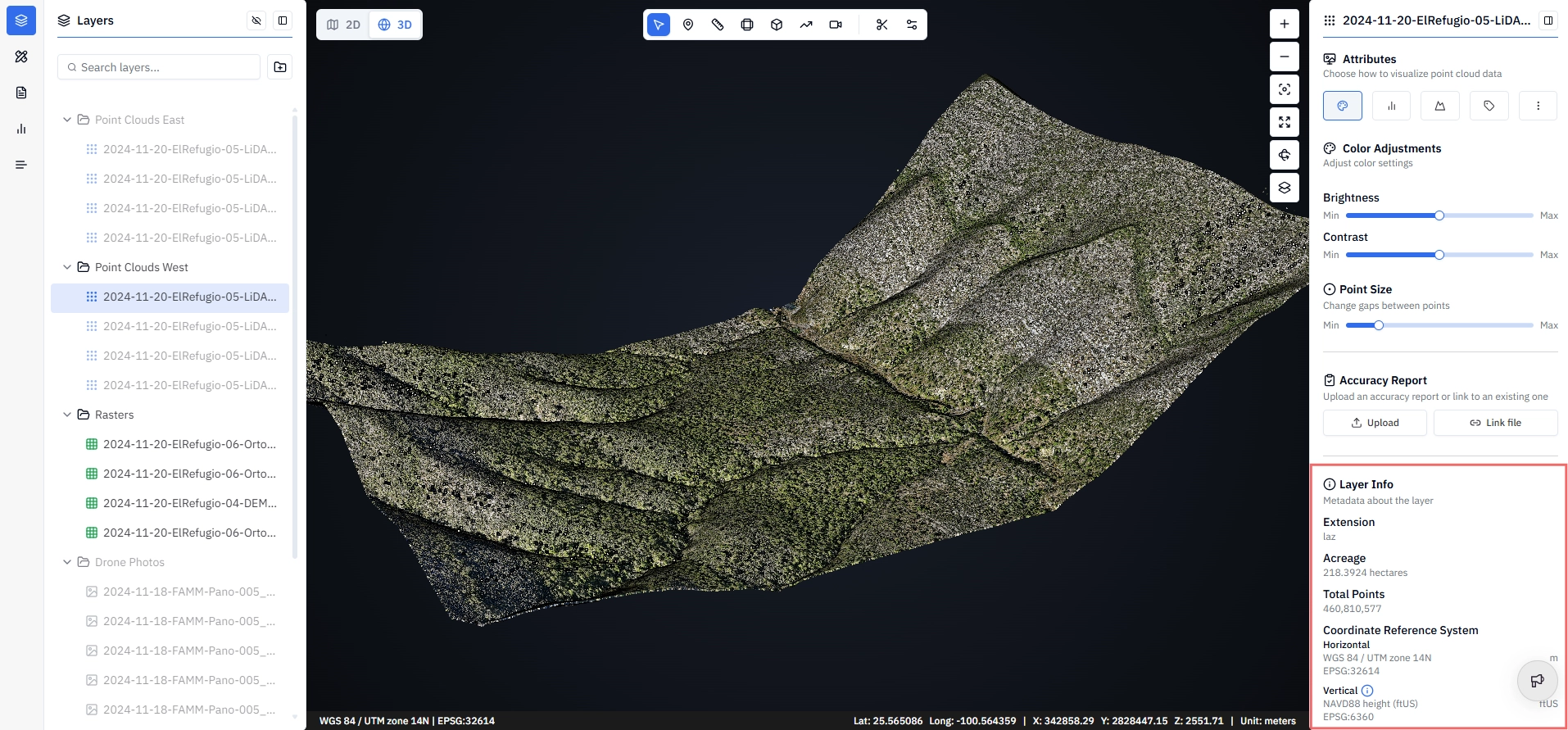Image resolution: width=1568 pixels, height=730 pixels.
Task: Activate the scissors clip tool
Action: pos(882,25)
